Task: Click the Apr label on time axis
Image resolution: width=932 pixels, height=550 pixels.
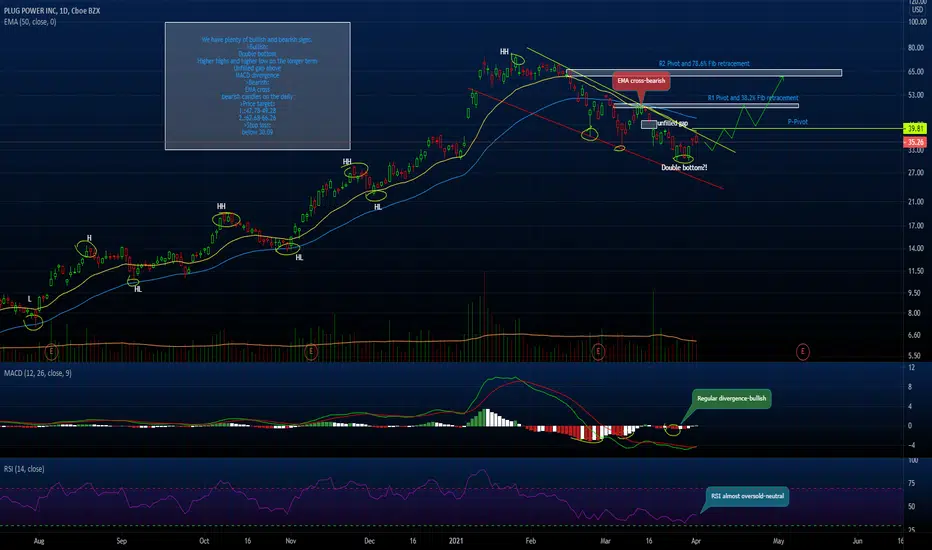Action: (696, 541)
